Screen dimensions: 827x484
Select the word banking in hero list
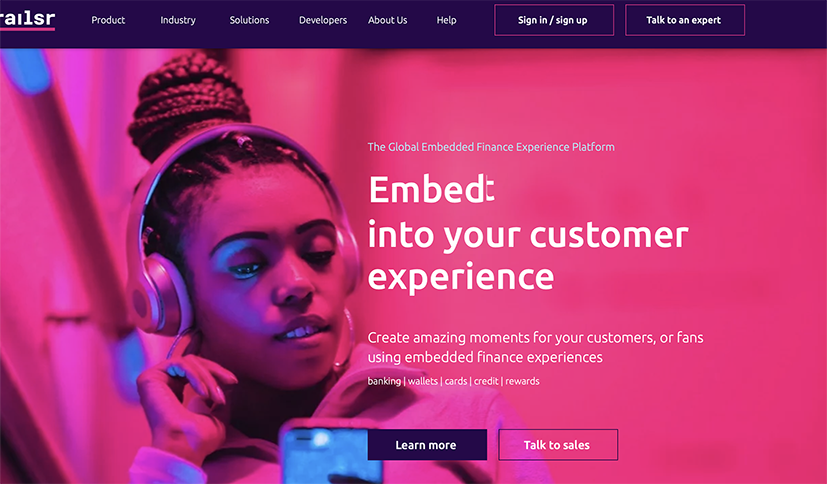tap(384, 381)
